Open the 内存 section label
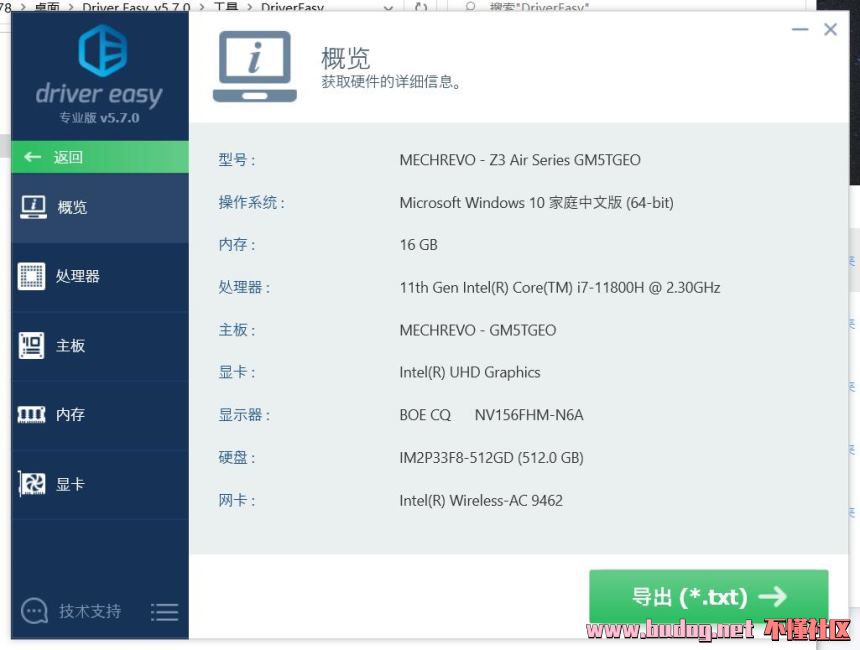Screen dimensions: 860x650 [70, 415]
